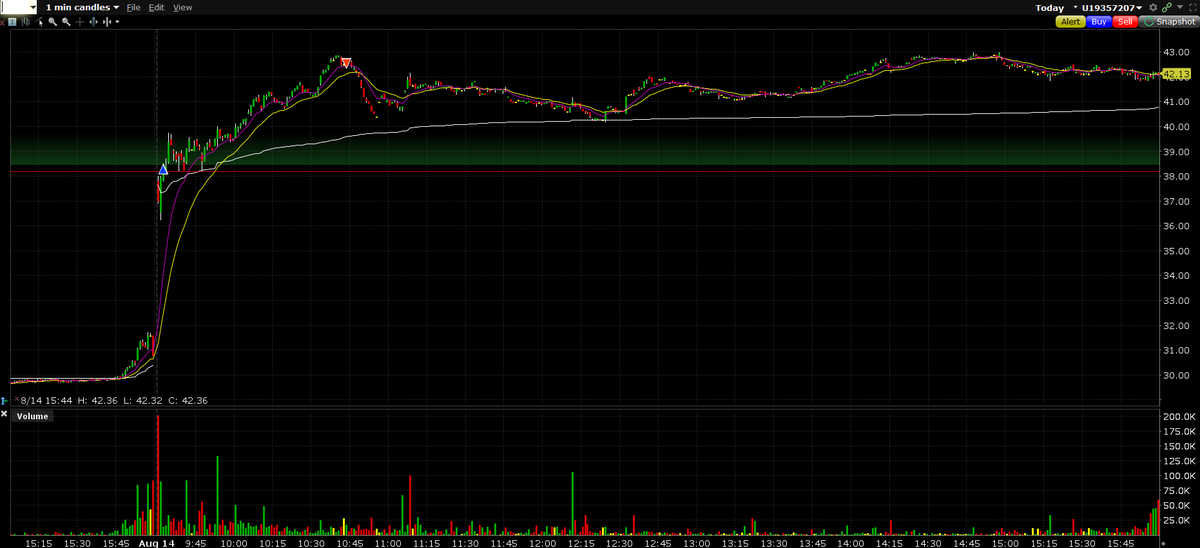Screen dimensions: 1200x548
Task: Close the Volume panel with the X
Action: (x=4, y=413)
